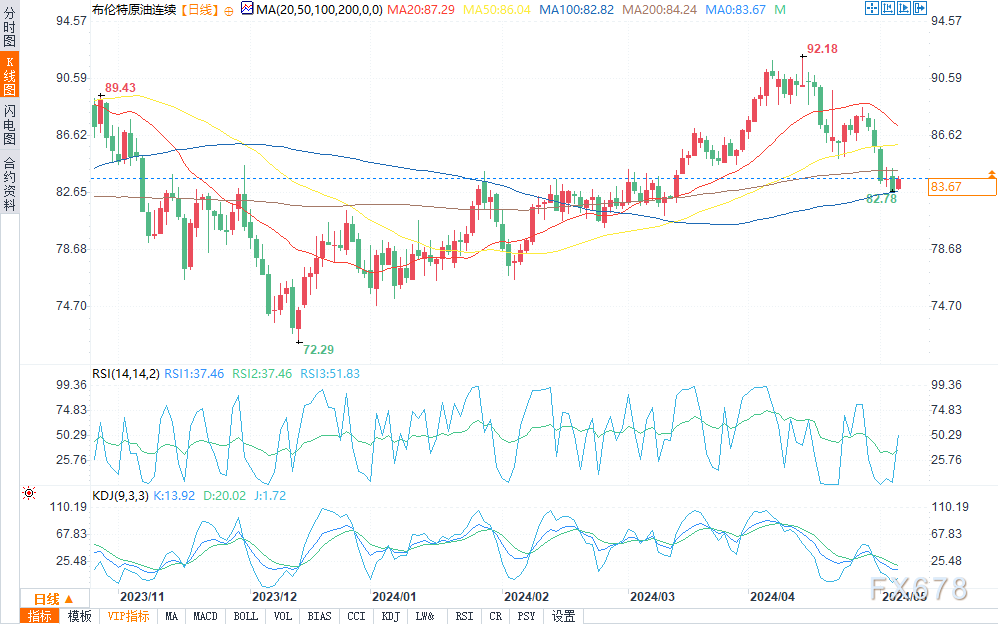
Task: Select the CR indicator button
Action: pos(496,616)
